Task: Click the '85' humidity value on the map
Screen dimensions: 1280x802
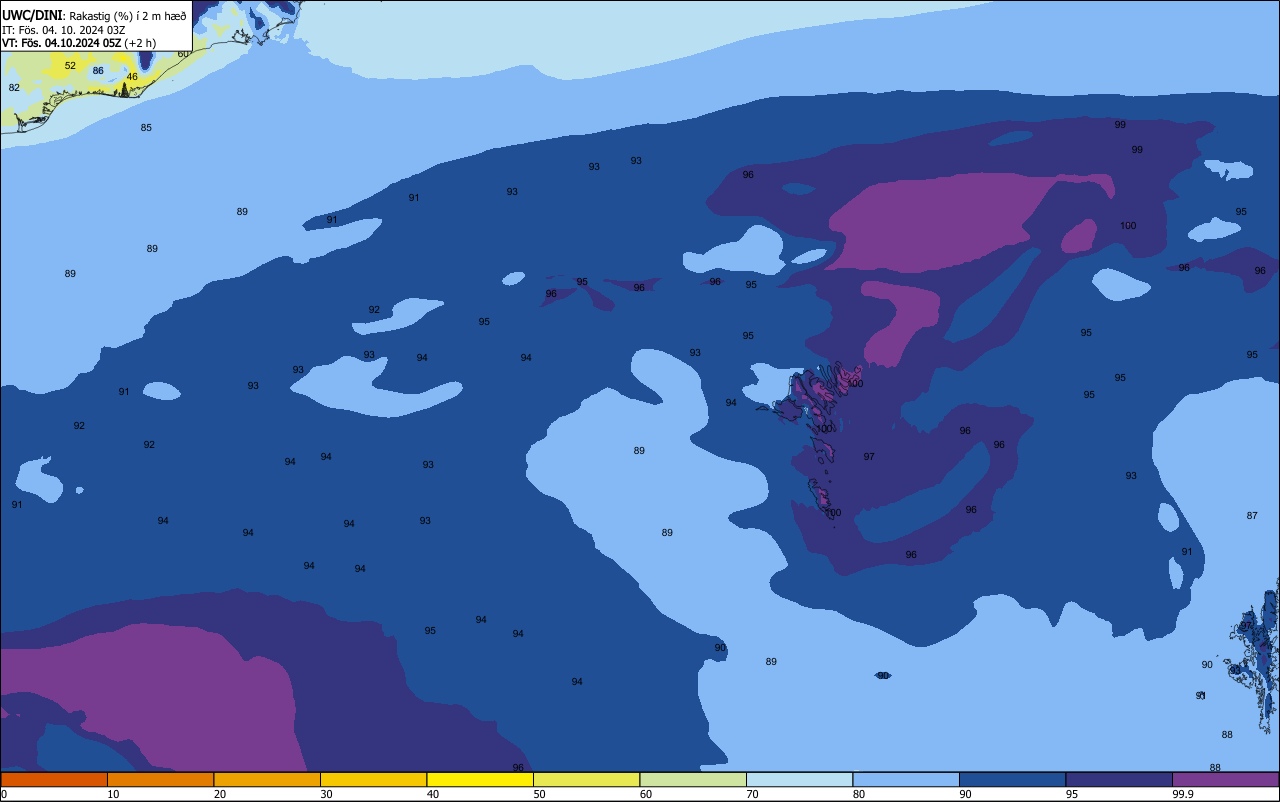Action: click(146, 128)
